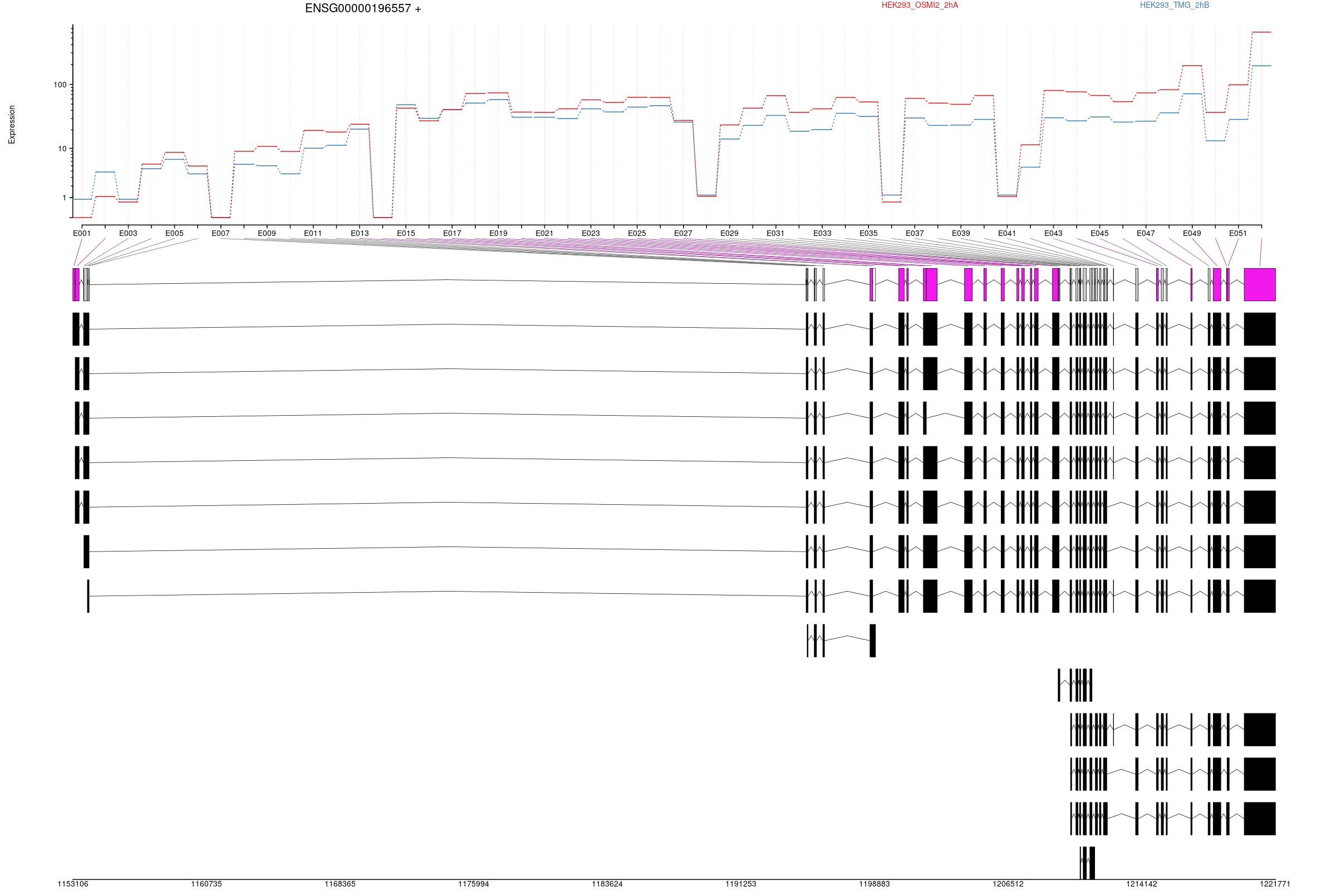Select exon label E013

[360, 234]
